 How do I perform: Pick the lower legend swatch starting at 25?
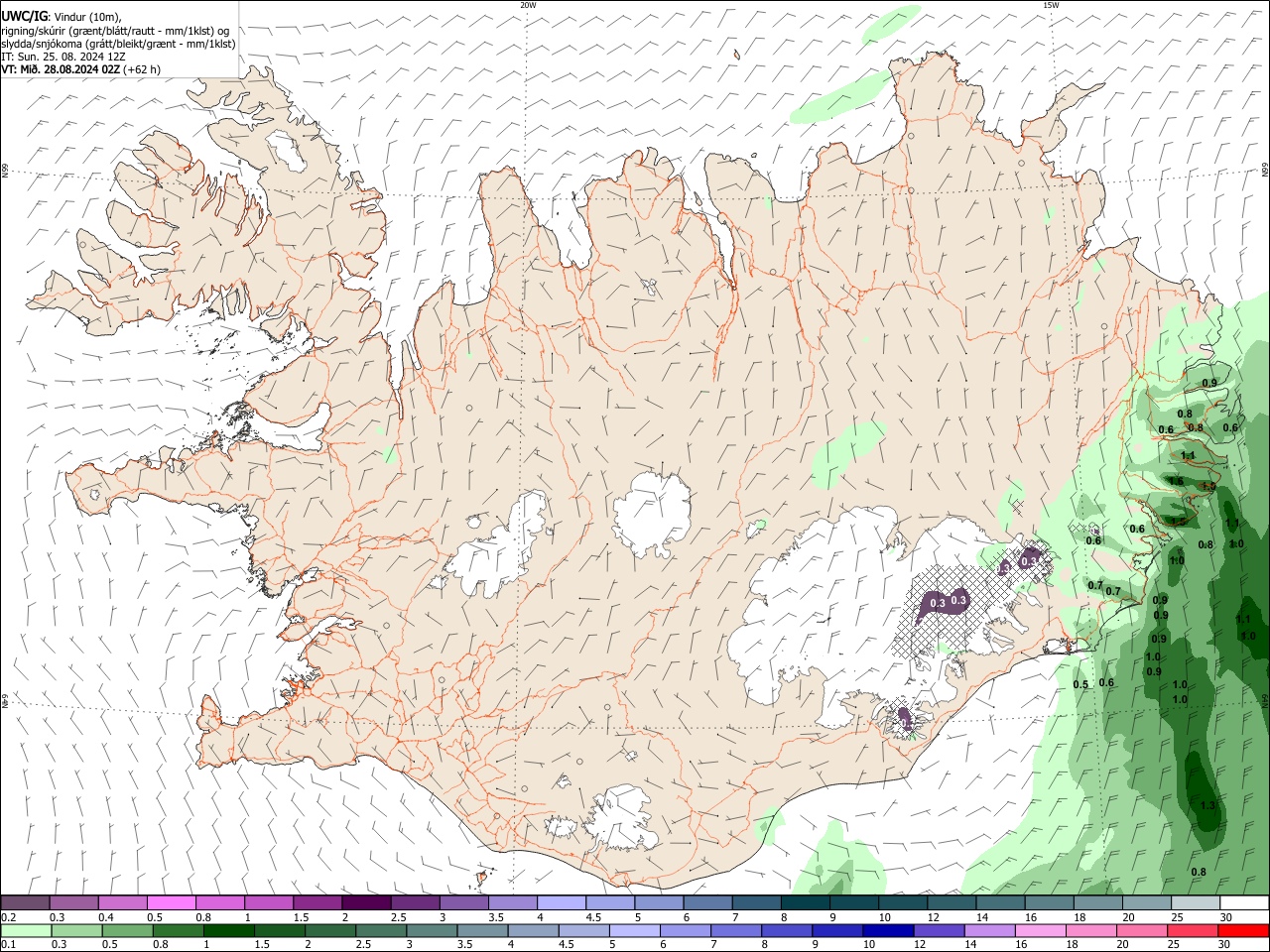pyautogui.click(x=1193, y=930)
